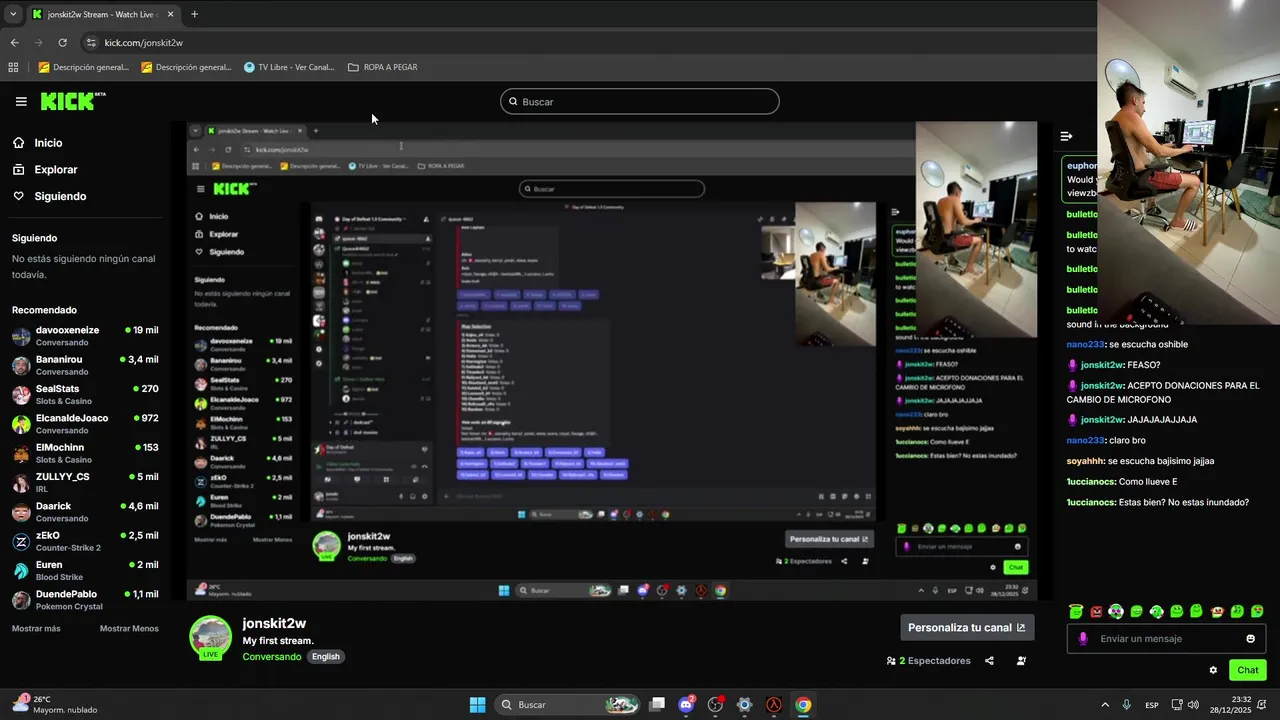This screenshot has height=720, width=1280.
Task: Click the site information icon in address bar
Action: pos(91,43)
